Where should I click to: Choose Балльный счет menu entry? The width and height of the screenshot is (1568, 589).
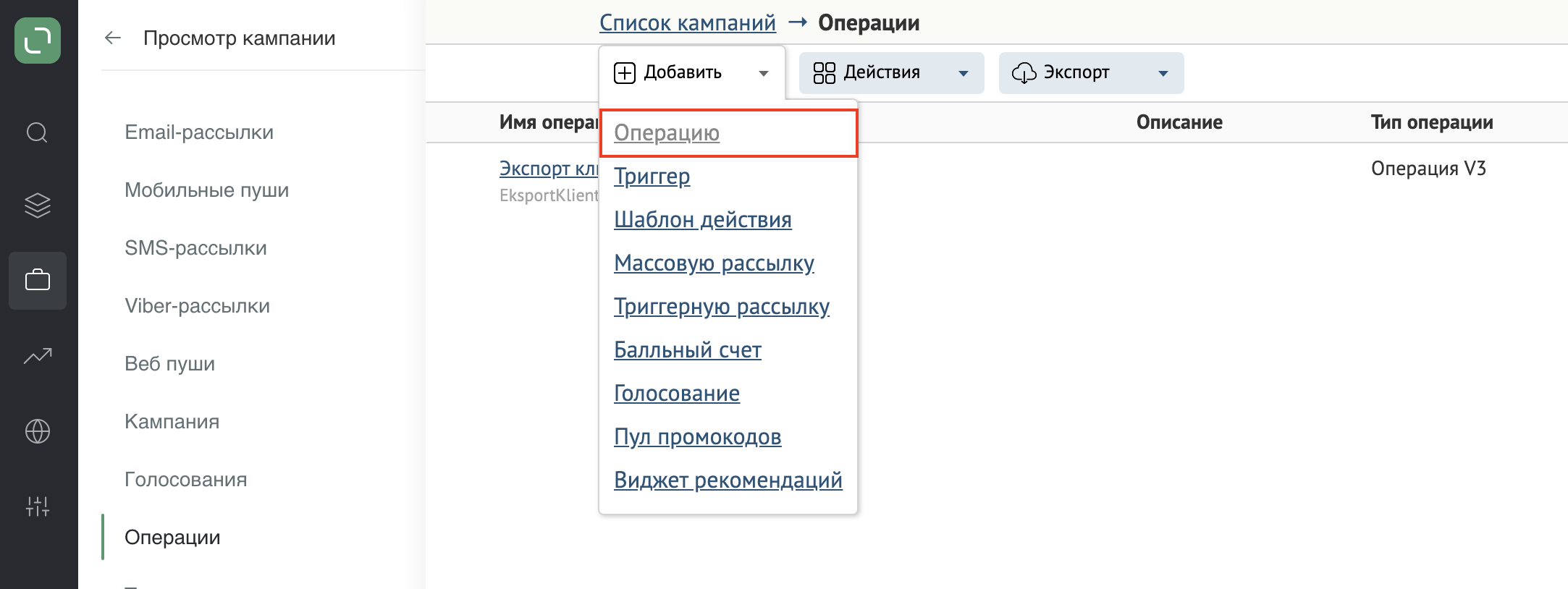pos(687,350)
